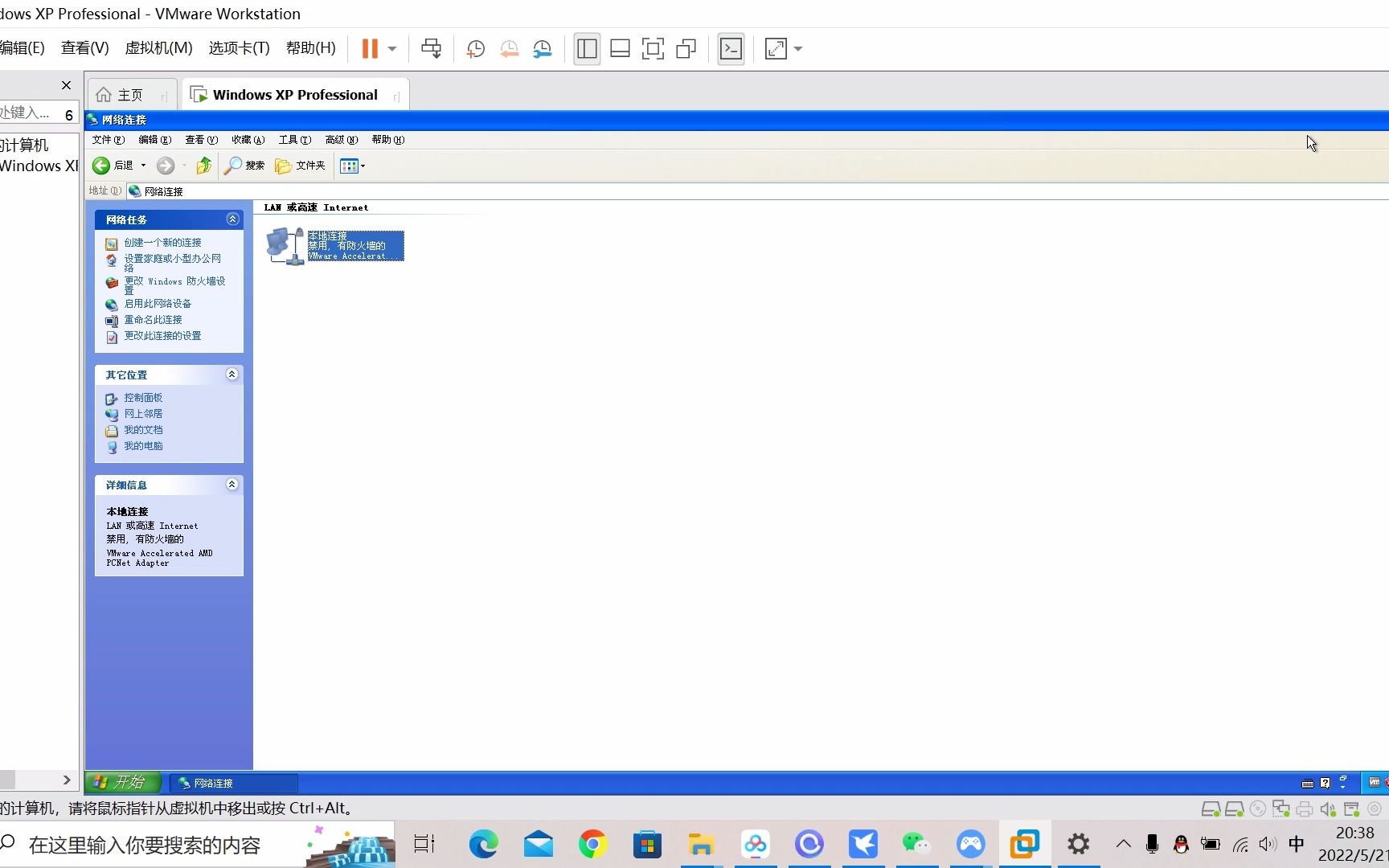1389x868 pixels.
Task: Open WeChat from the taskbar
Action: pyautogui.click(x=916, y=844)
